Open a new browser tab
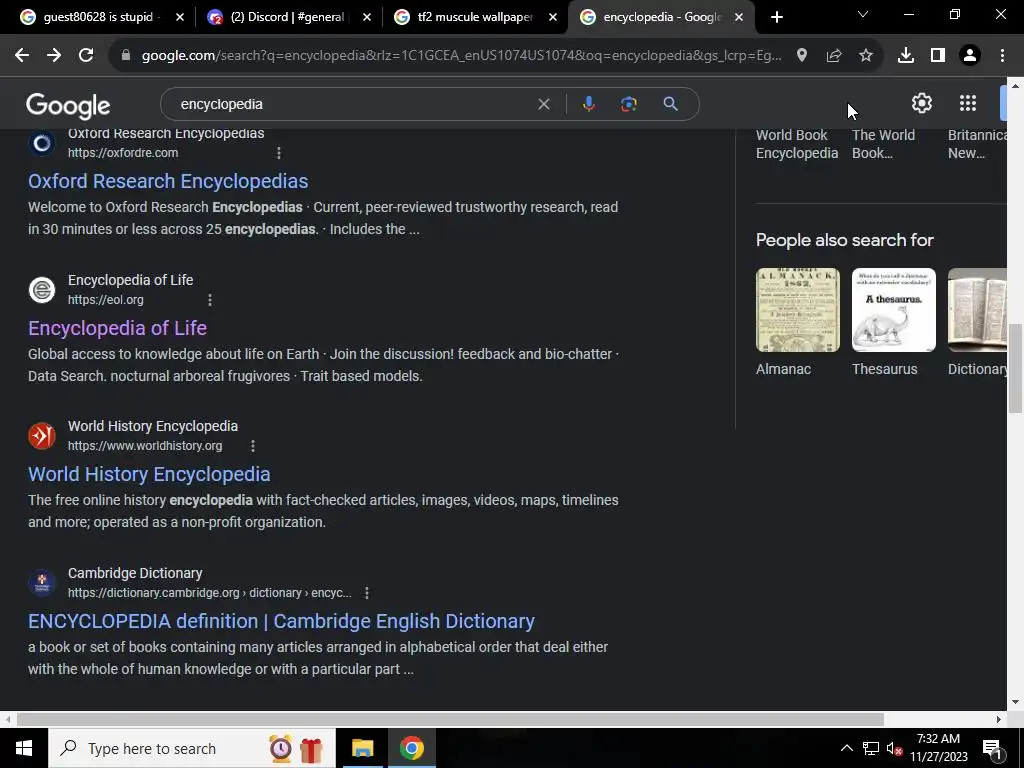This screenshot has height=768, width=1024. pyautogui.click(x=776, y=18)
